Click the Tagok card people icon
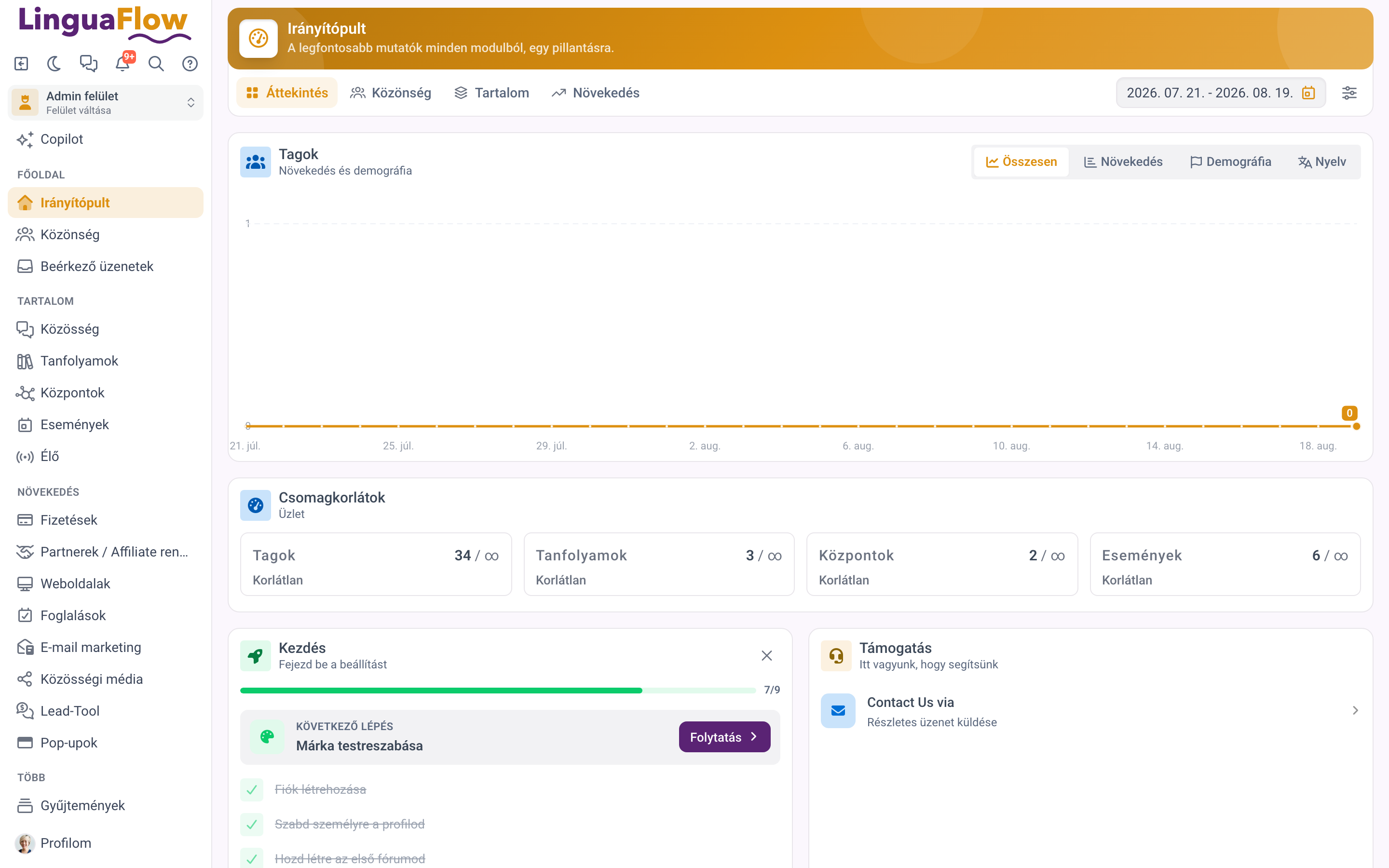Image resolution: width=1389 pixels, height=868 pixels. click(x=256, y=163)
